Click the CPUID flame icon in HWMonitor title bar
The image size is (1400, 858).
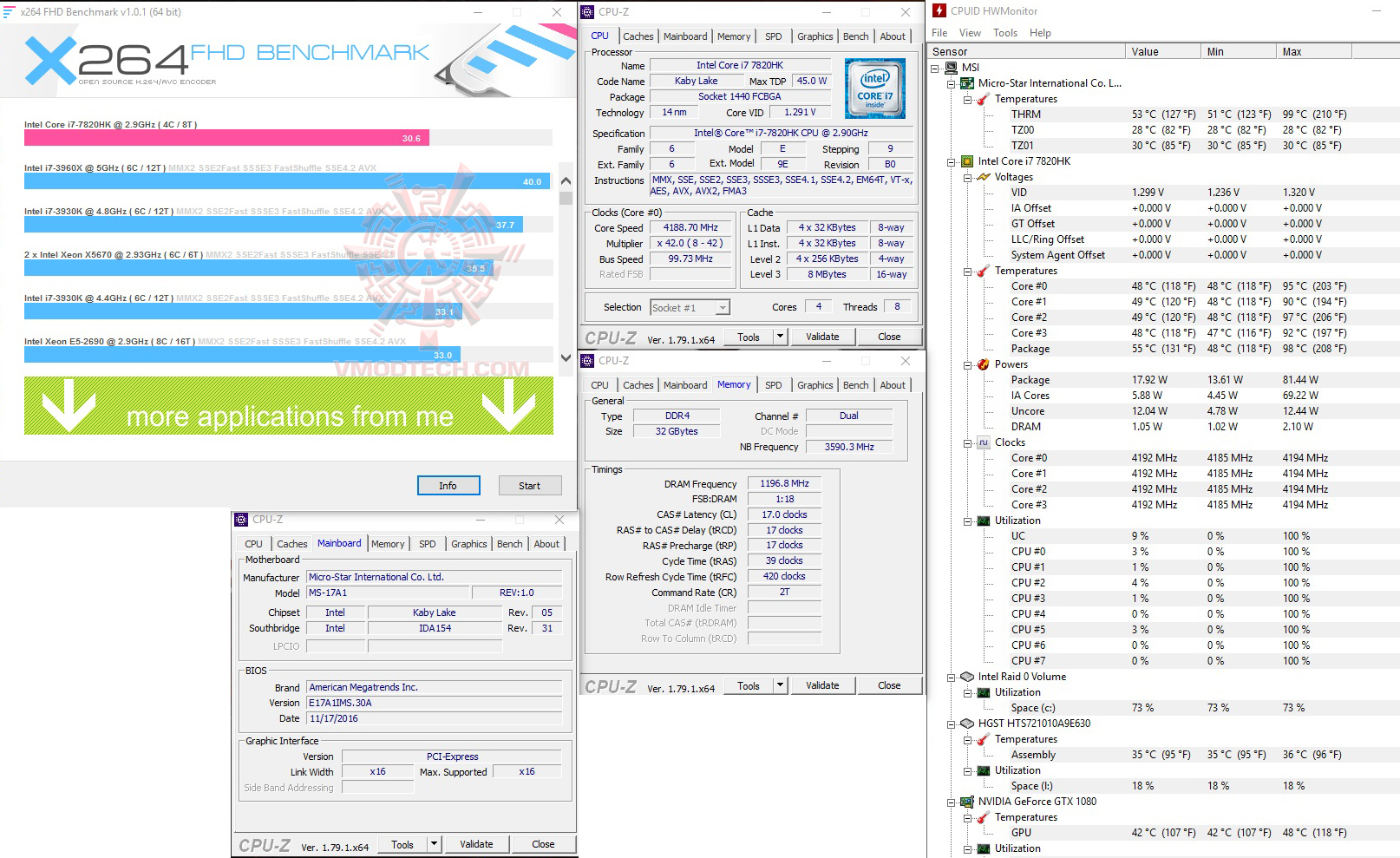pyautogui.click(x=939, y=10)
